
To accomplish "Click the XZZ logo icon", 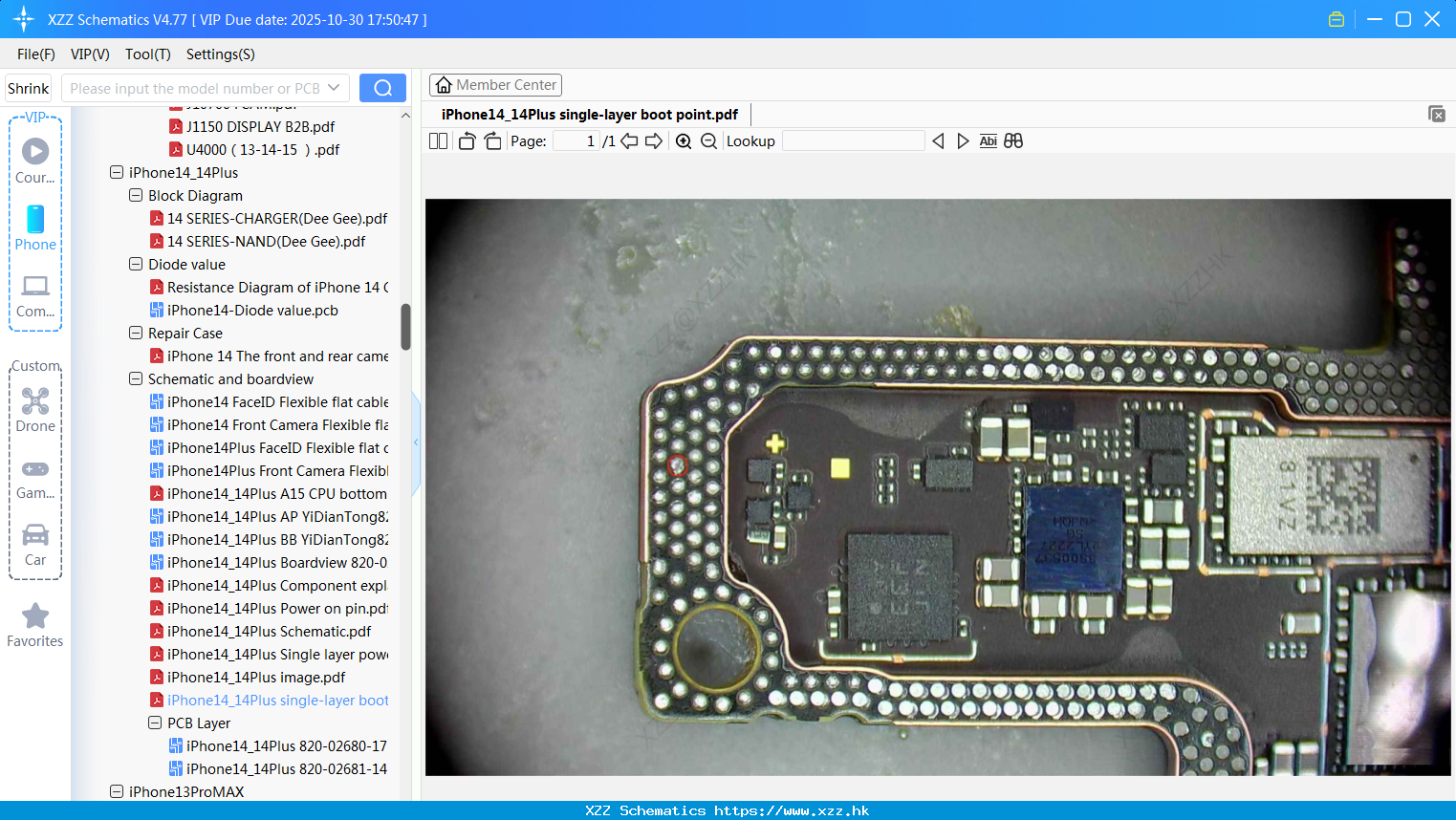I will point(24,19).
